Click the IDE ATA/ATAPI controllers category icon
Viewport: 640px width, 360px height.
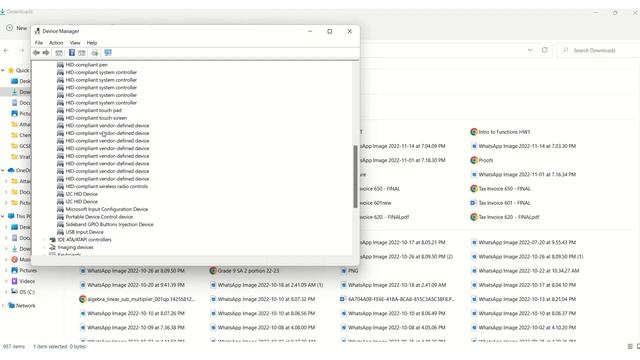52,240
